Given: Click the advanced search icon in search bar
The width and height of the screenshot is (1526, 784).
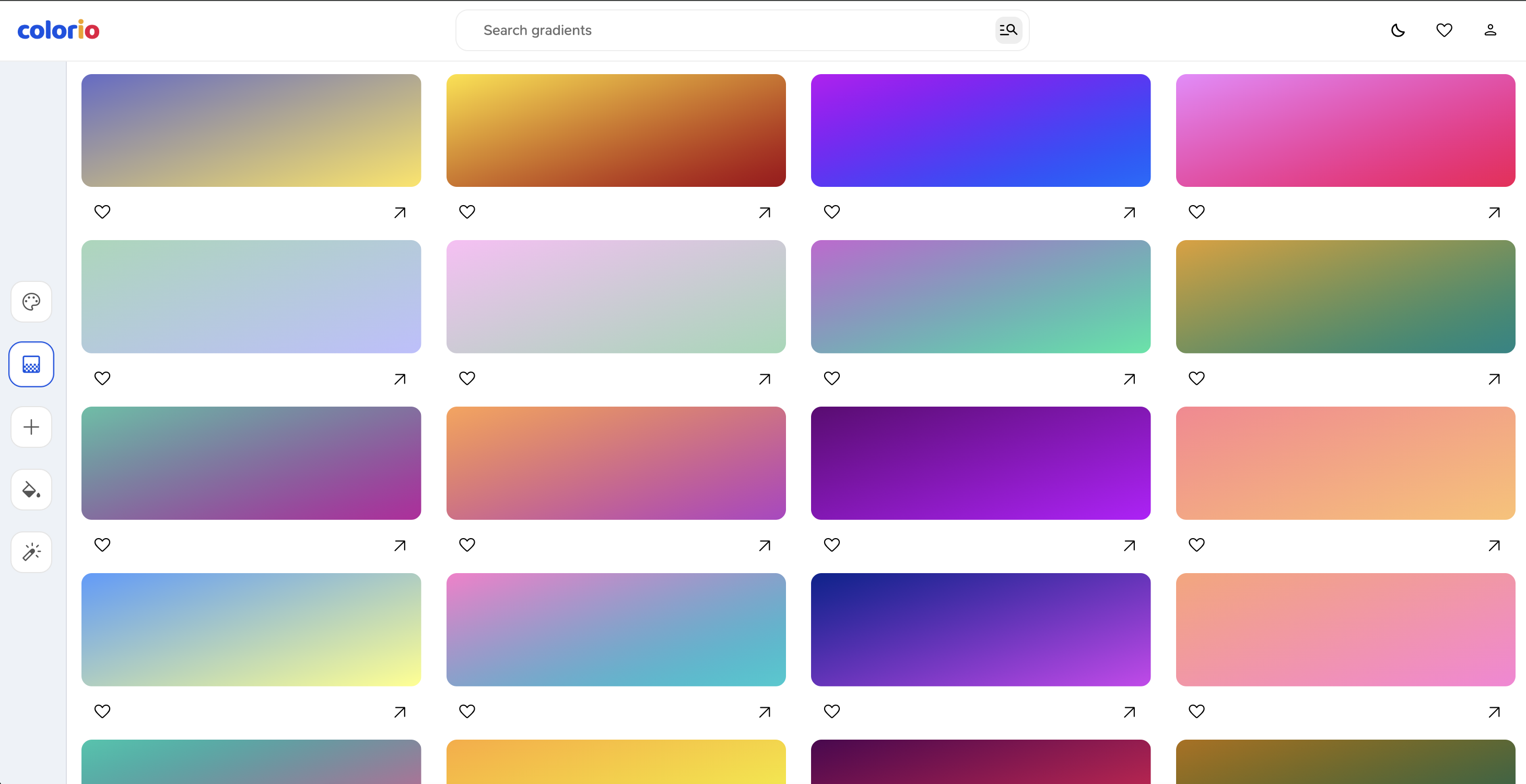Looking at the screenshot, I should [x=1008, y=30].
